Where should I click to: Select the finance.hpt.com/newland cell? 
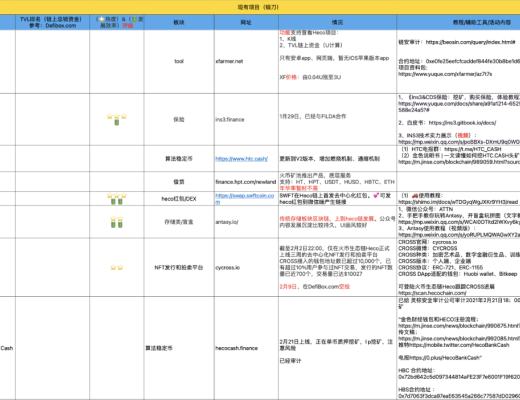point(246,182)
